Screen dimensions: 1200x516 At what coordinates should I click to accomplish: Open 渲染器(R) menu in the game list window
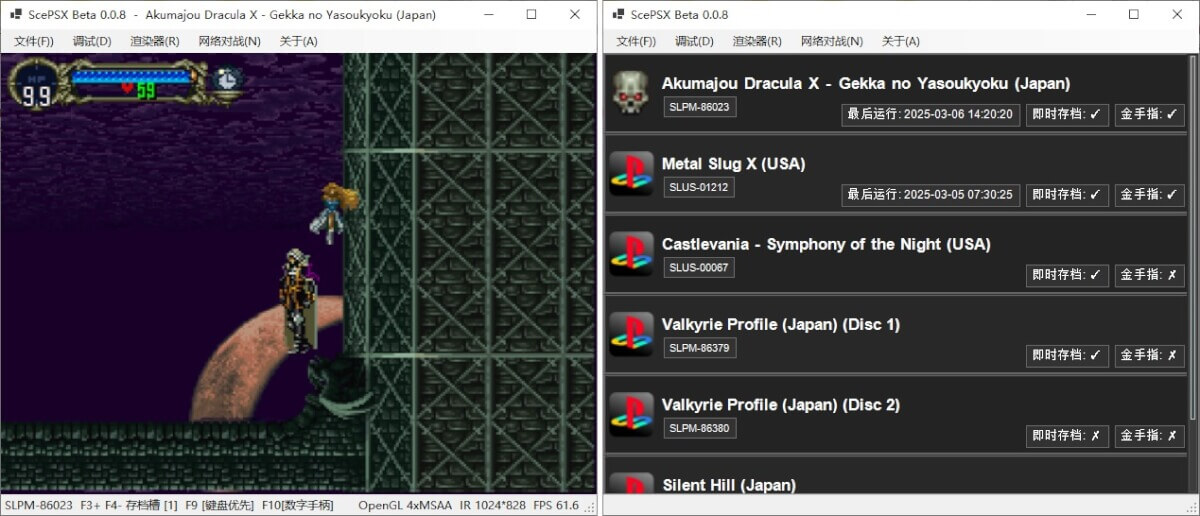pyautogui.click(x=757, y=41)
